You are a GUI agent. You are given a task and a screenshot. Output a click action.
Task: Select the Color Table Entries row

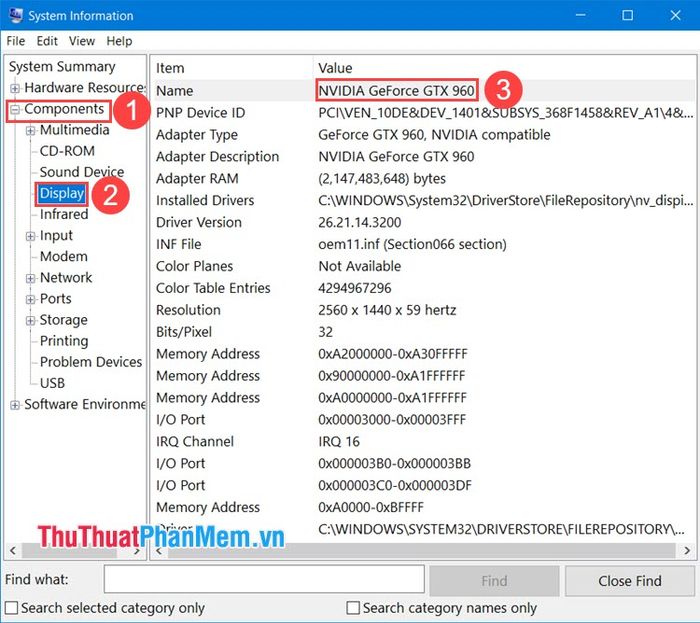coord(423,288)
